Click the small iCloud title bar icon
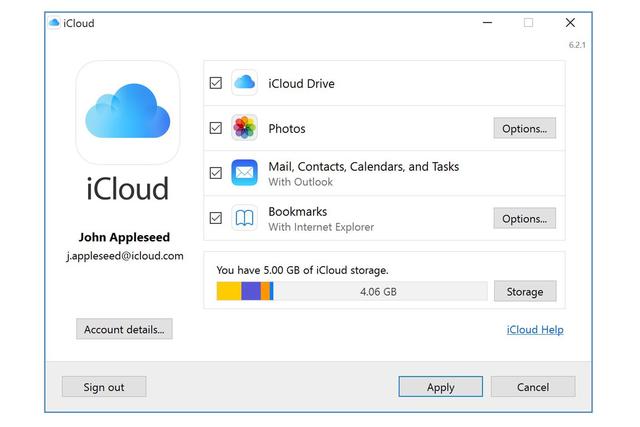 point(54,23)
